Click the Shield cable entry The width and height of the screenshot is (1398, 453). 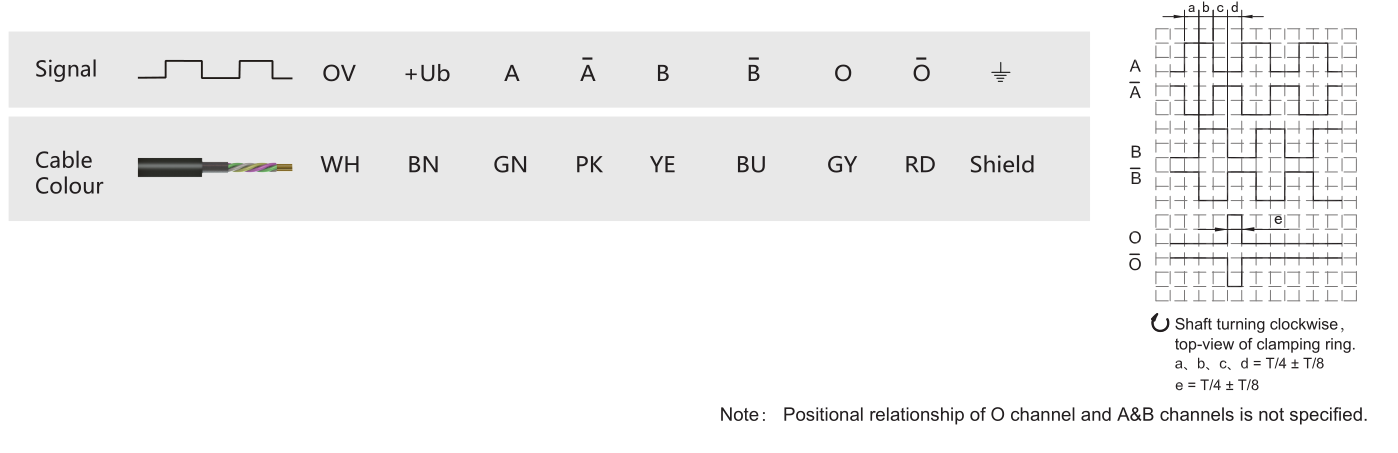[1001, 166]
